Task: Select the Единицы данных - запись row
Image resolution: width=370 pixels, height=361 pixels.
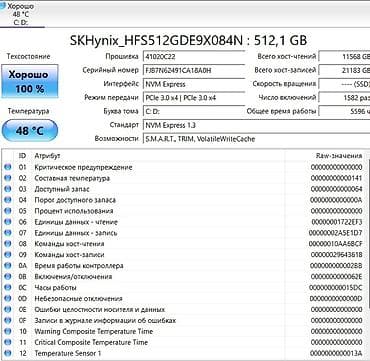Action: coord(183,233)
